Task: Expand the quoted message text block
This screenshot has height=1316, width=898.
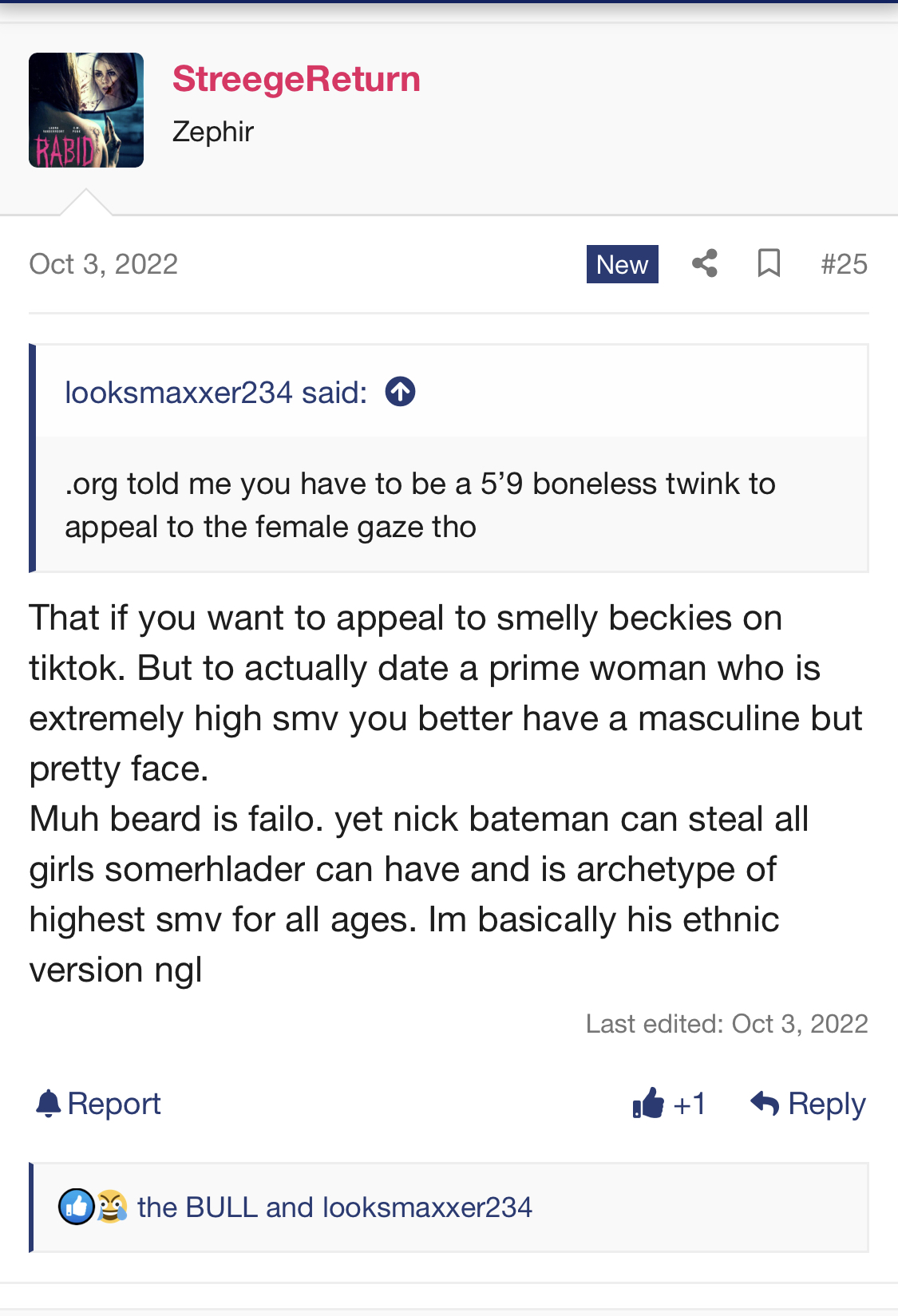Action: [420, 505]
